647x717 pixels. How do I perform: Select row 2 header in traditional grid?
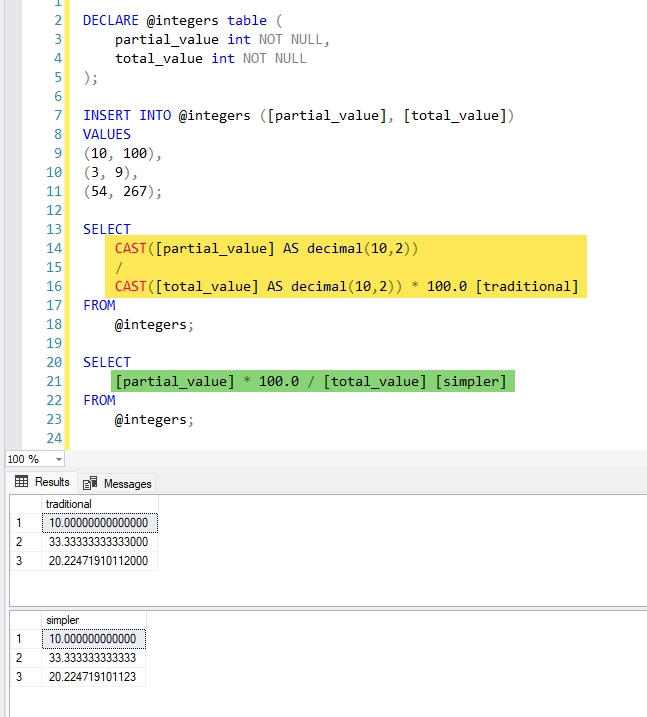(26, 542)
